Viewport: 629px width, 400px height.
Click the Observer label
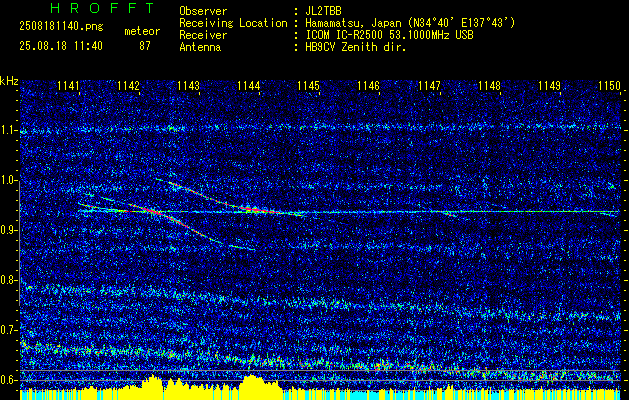click(203, 11)
